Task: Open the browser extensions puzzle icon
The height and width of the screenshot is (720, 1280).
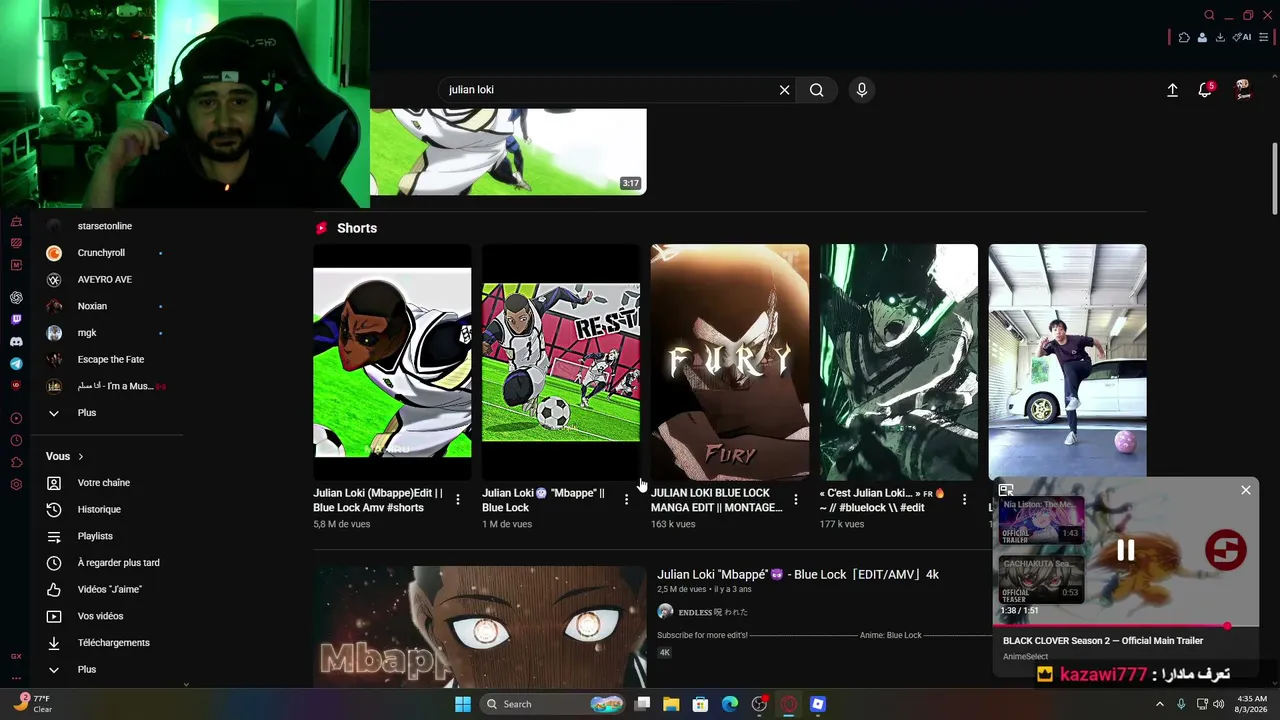Action: [x=1184, y=37]
